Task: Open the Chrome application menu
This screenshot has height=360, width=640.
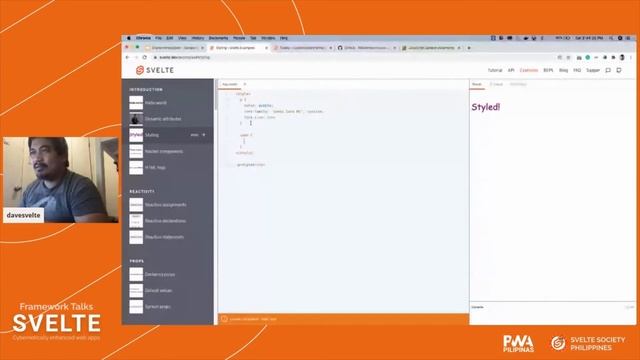Action: (x=143, y=38)
